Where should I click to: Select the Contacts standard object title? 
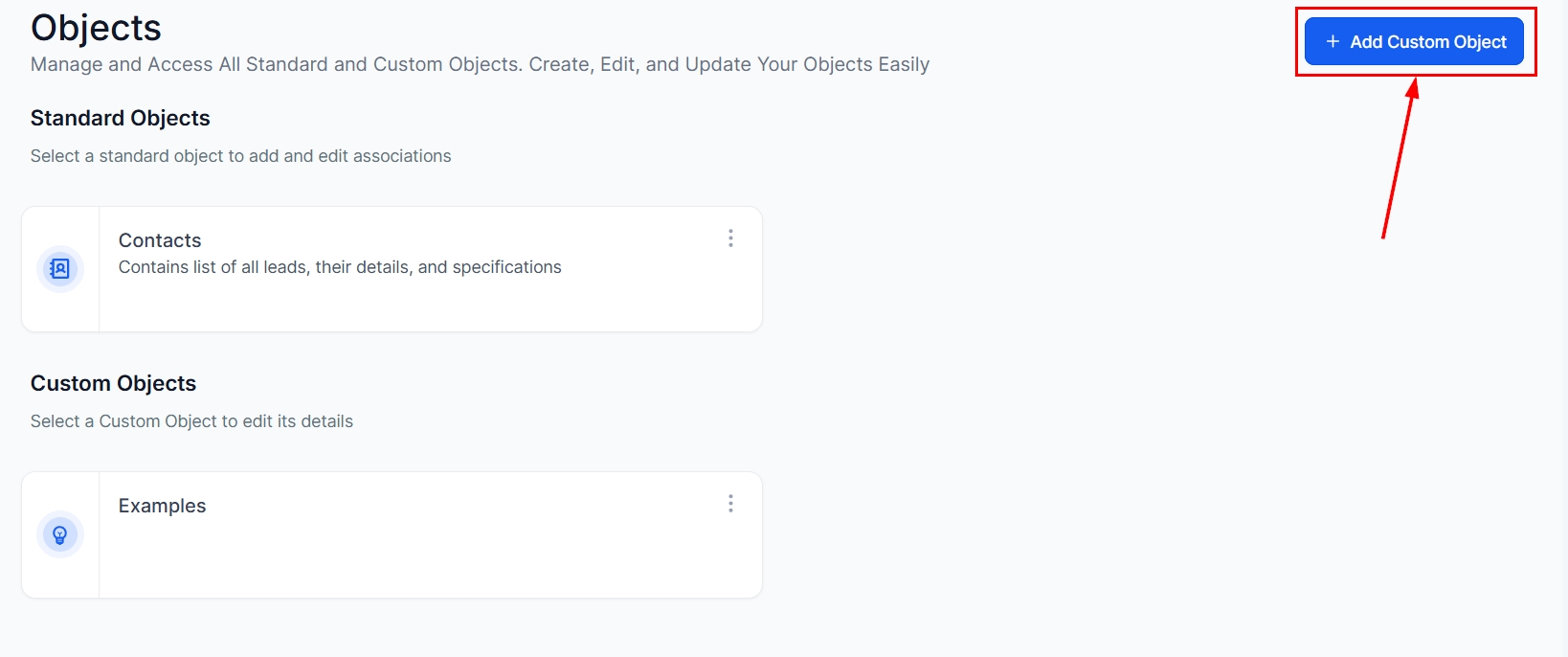click(x=160, y=240)
